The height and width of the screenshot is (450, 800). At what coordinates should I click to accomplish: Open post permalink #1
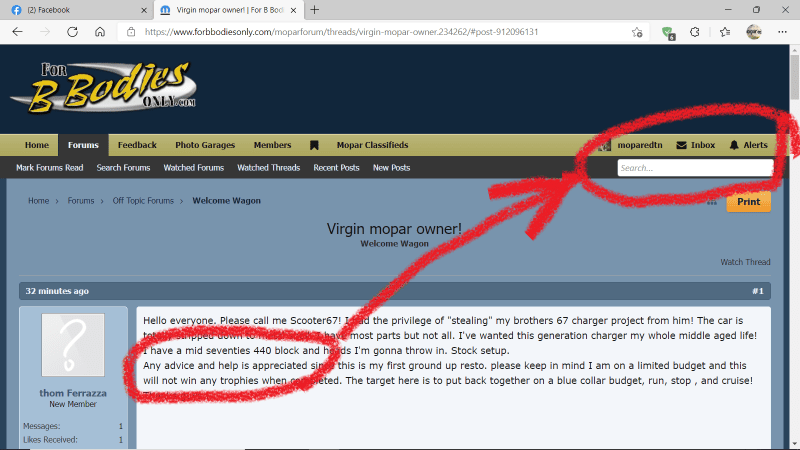758,291
